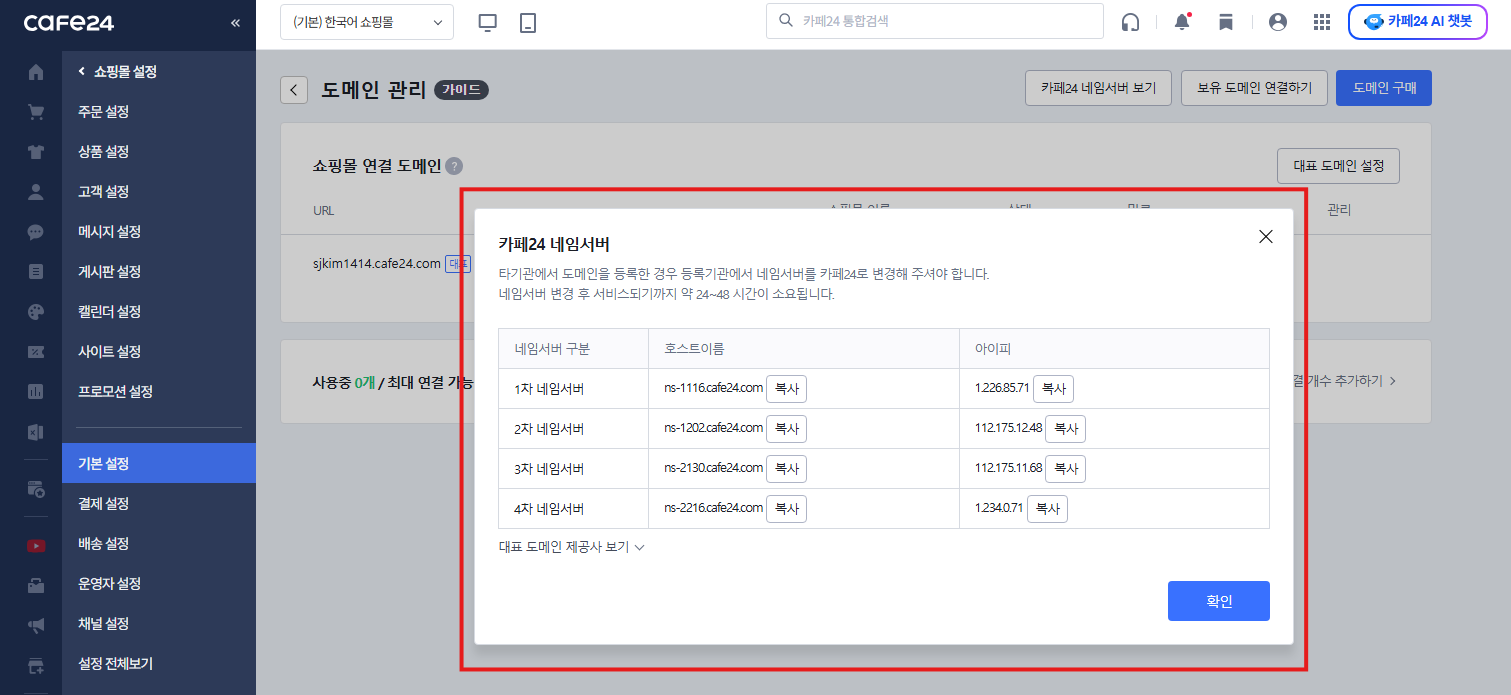
Task: Open the YouTube icon in the rail
Action: (x=36, y=546)
